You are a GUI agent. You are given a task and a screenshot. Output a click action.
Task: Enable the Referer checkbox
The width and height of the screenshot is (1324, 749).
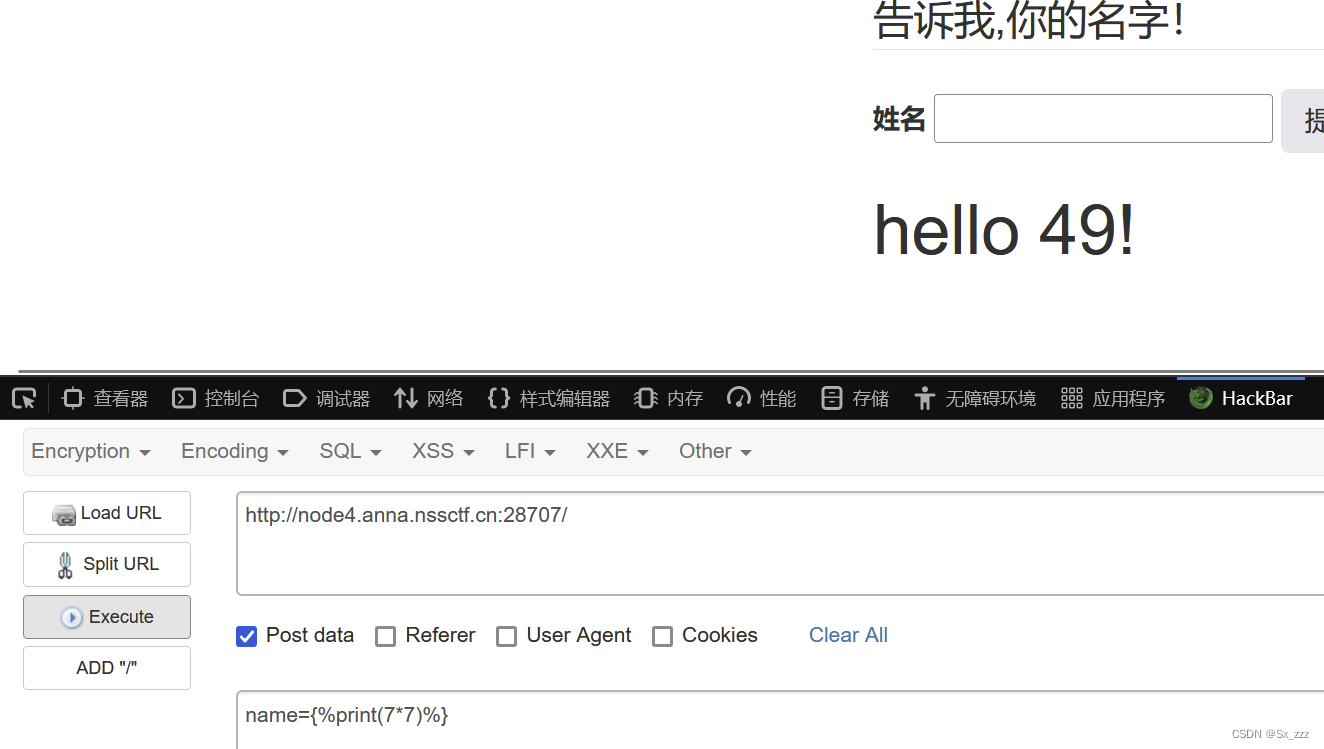click(x=385, y=636)
